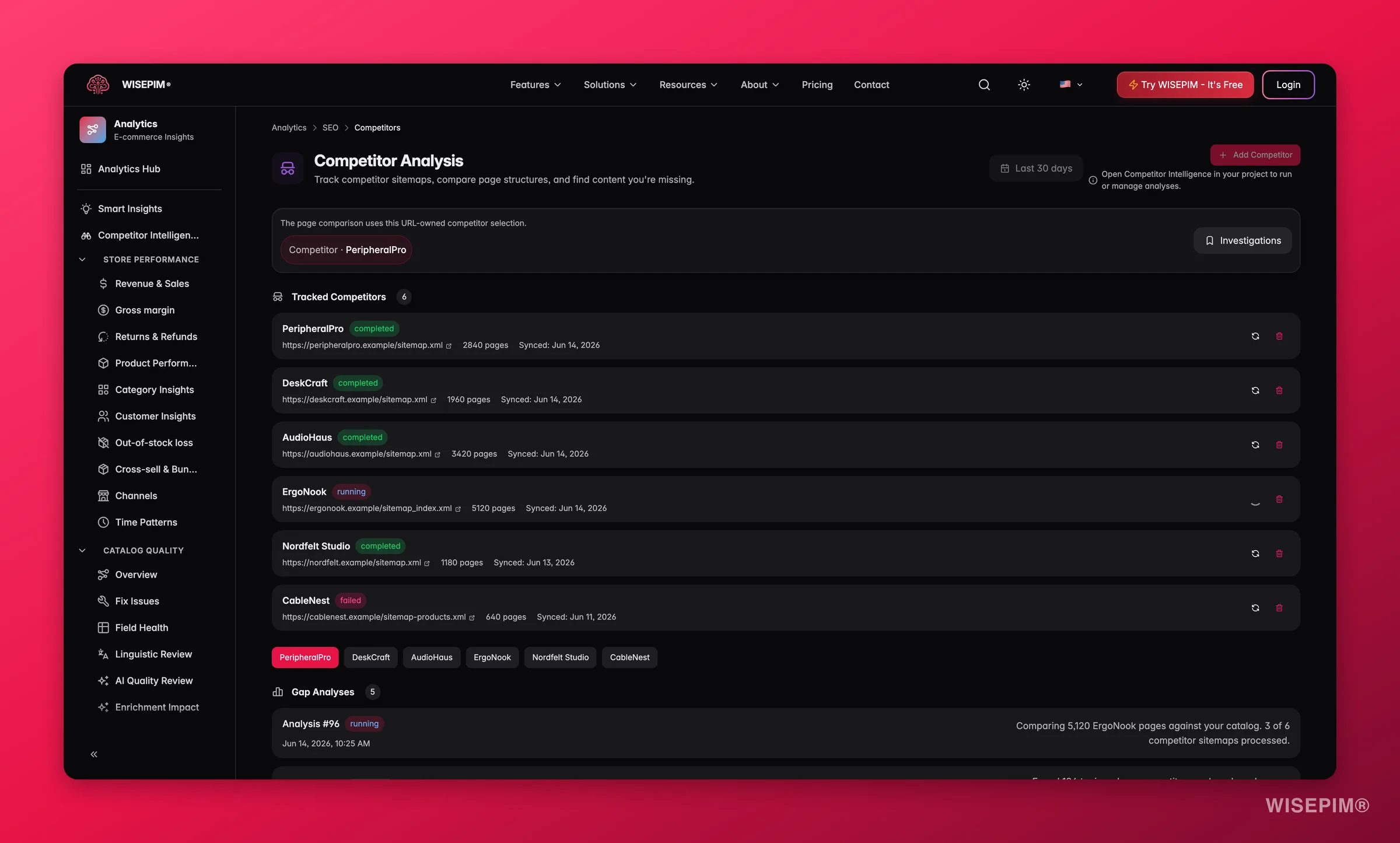Image resolution: width=1400 pixels, height=843 pixels.
Task: Open Smart Insights in sidebar
Action: tap(149, 208)
